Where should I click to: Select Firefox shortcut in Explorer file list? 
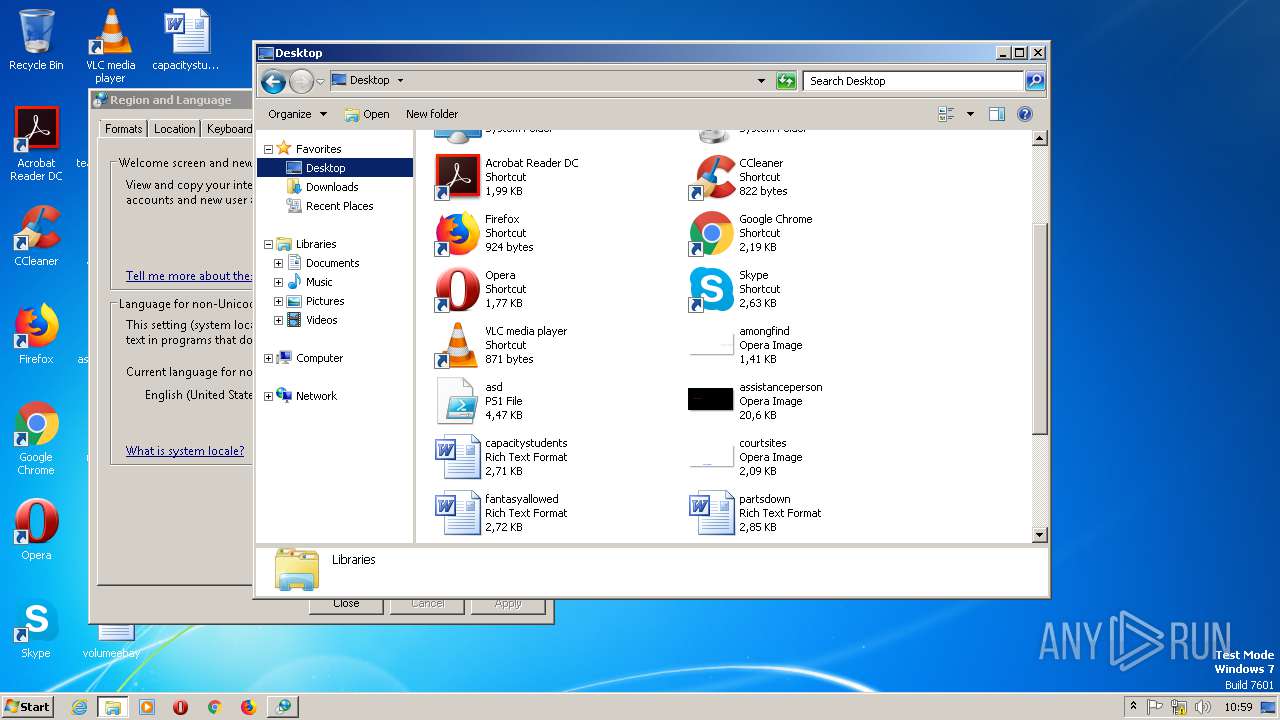[x=486, y=233]
